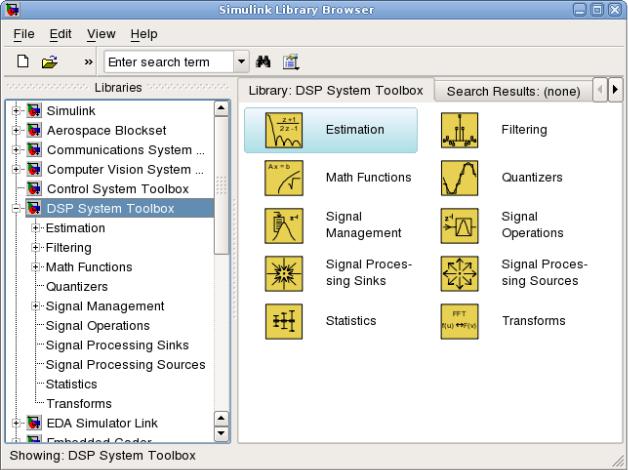Click the library tree scroll down arrow
The image size is (628, 470).
(x=221, y=434)
